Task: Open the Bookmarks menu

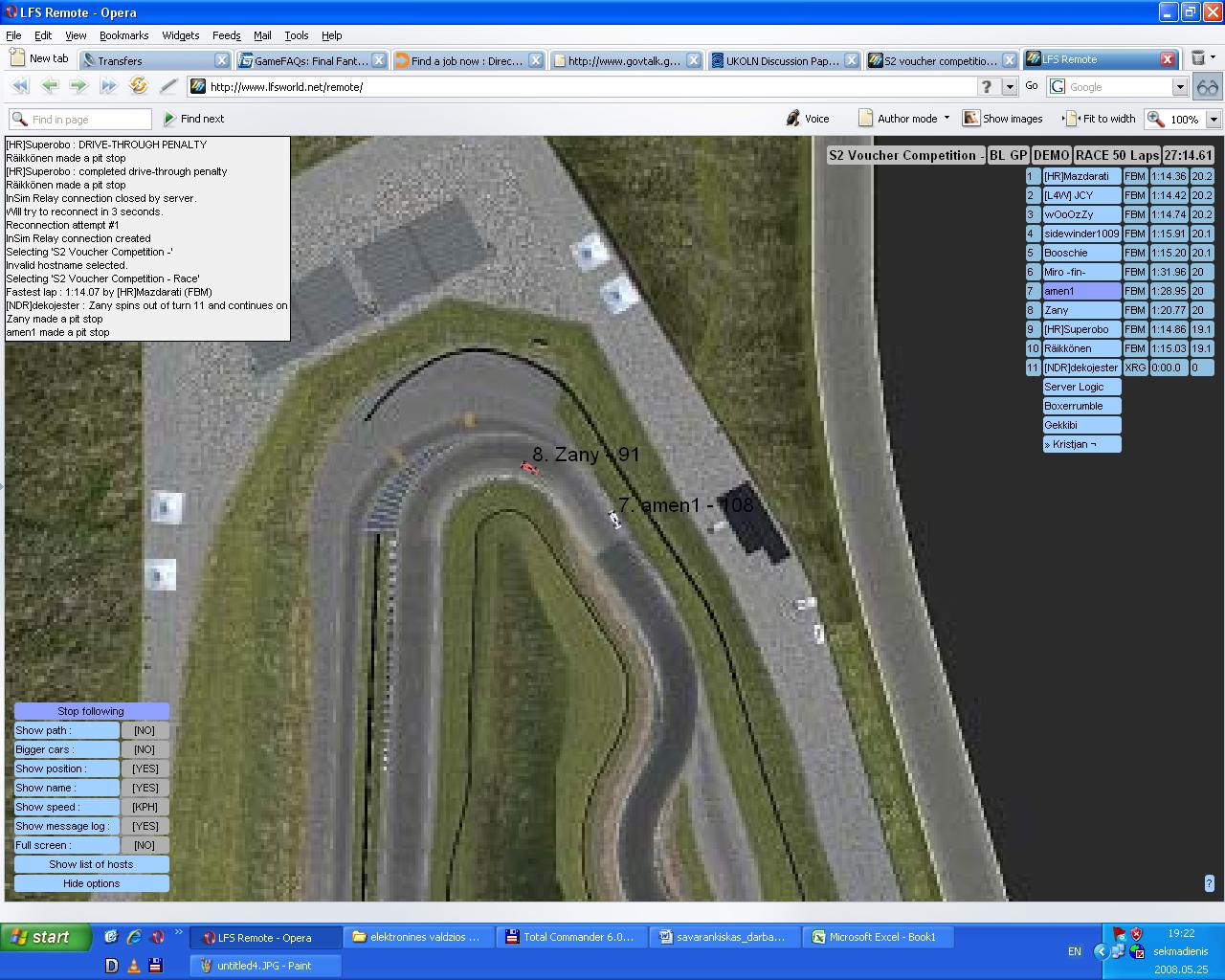Action: [124, 35]
